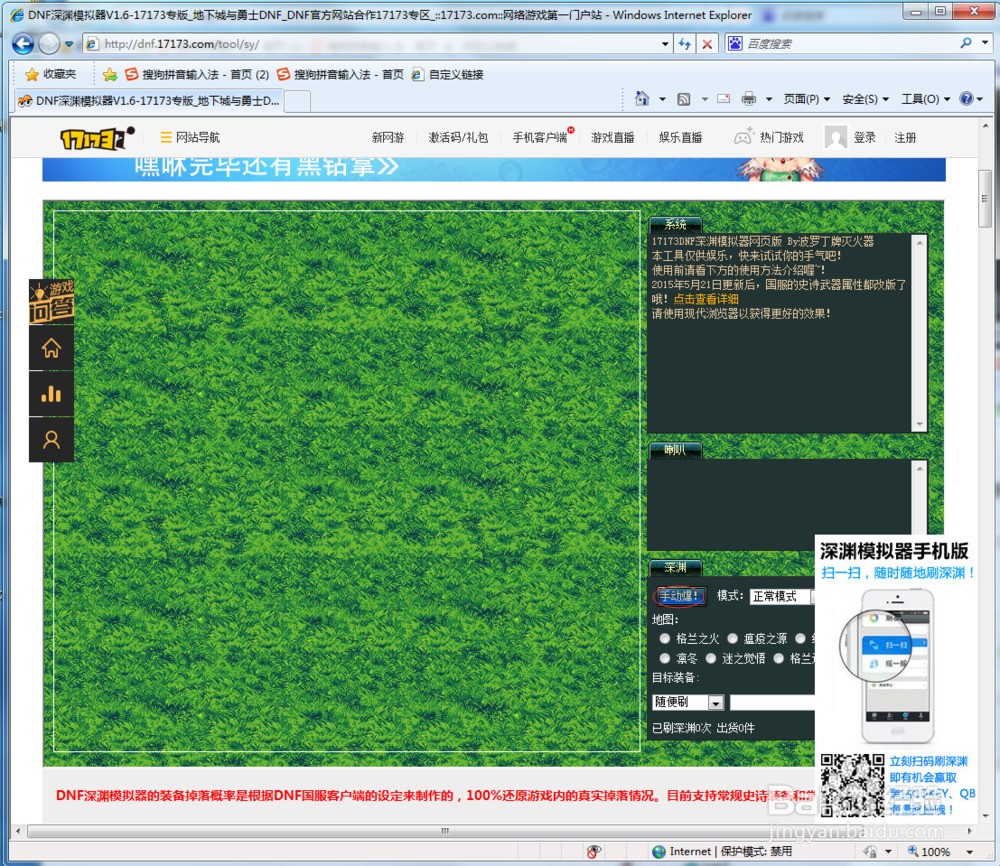The image size is (1000, 866).
Task: Switch to the 系统 panel tab
Action: [x=675, y=224]
